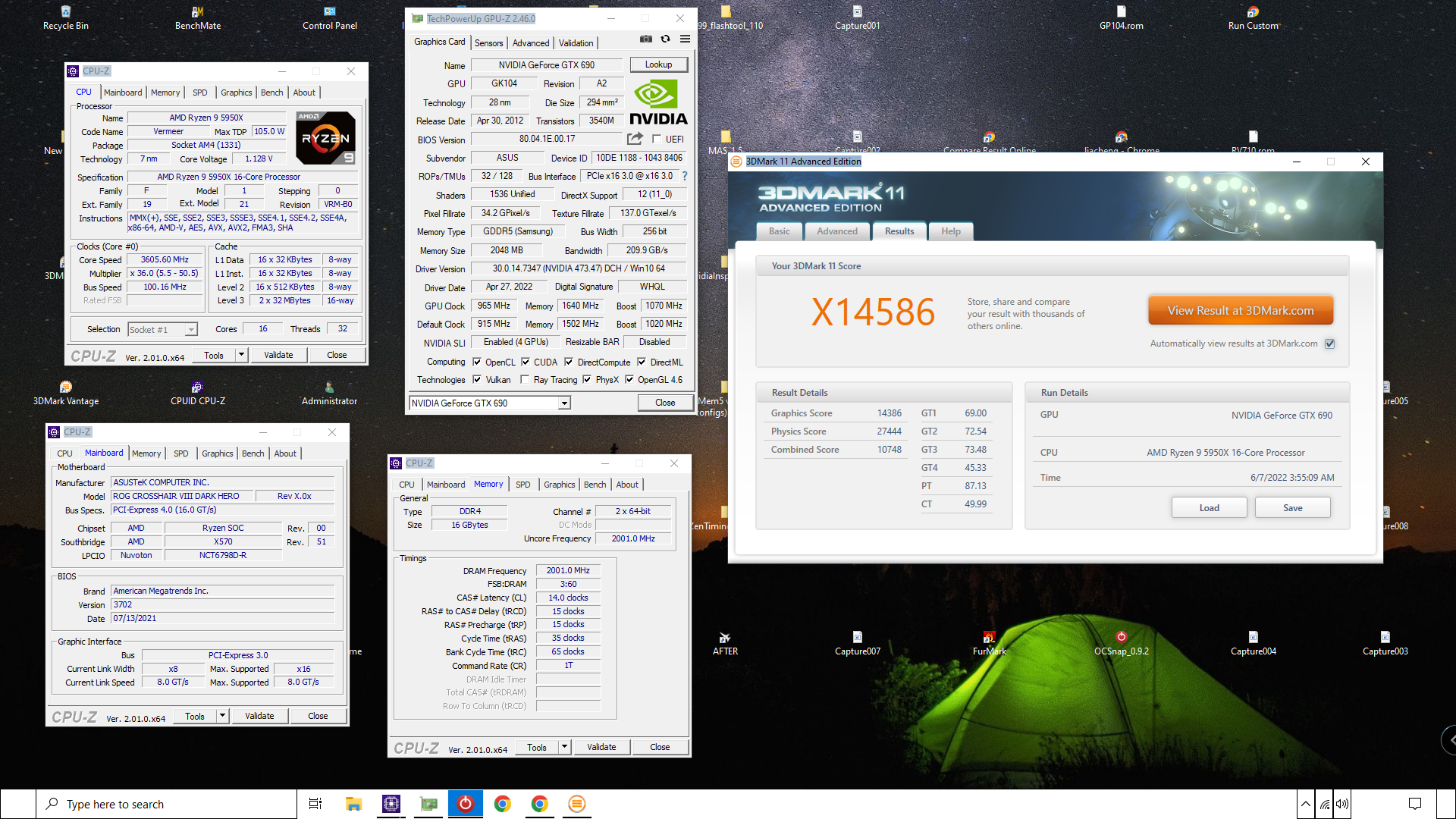Viewport: 1456px width, 819px height.
Task: Toggle PhysX checkbox in GPU-Z
Action: (x=587, y=380)
